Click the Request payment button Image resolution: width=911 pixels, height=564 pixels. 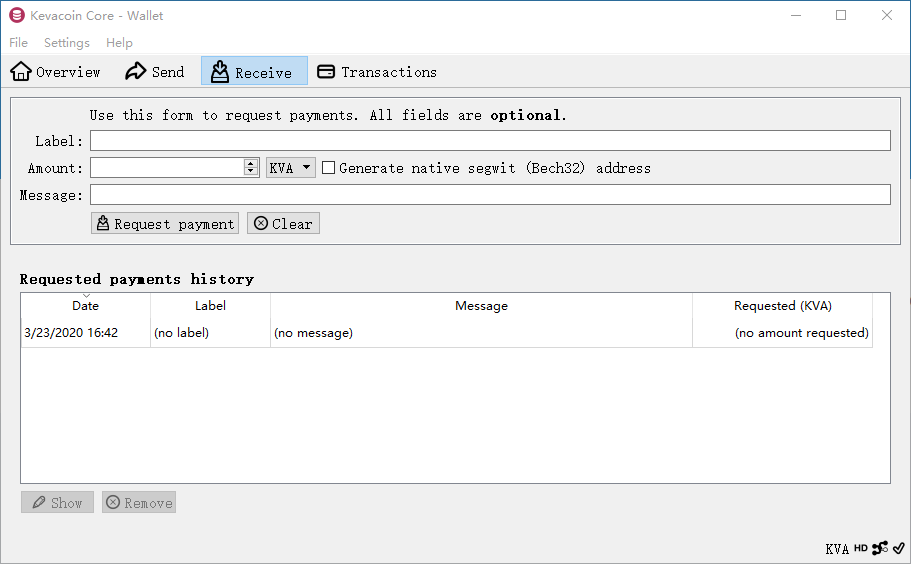pos(165,224)
